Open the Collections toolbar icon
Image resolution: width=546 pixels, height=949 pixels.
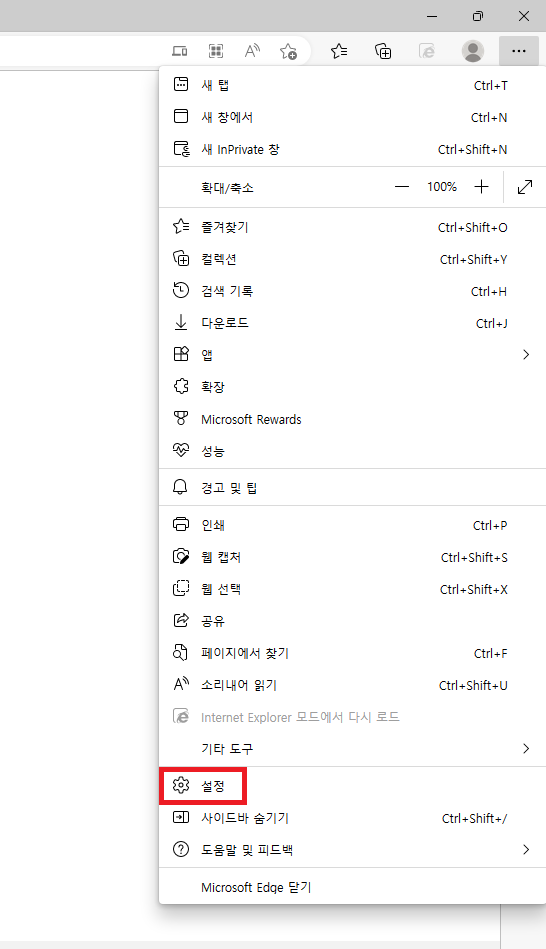click(383, 51)
